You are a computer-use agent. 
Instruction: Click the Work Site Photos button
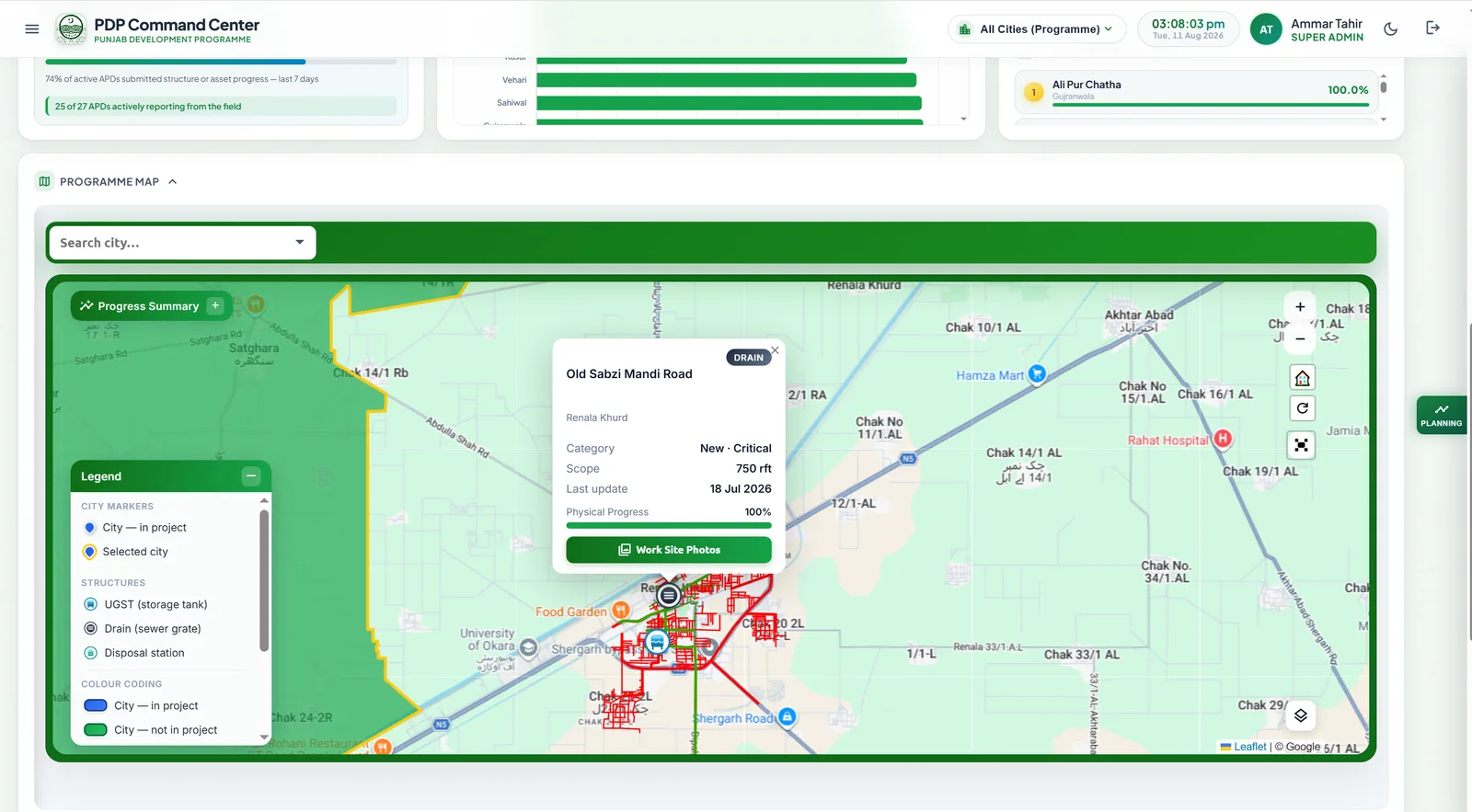[x=669, y=550]
